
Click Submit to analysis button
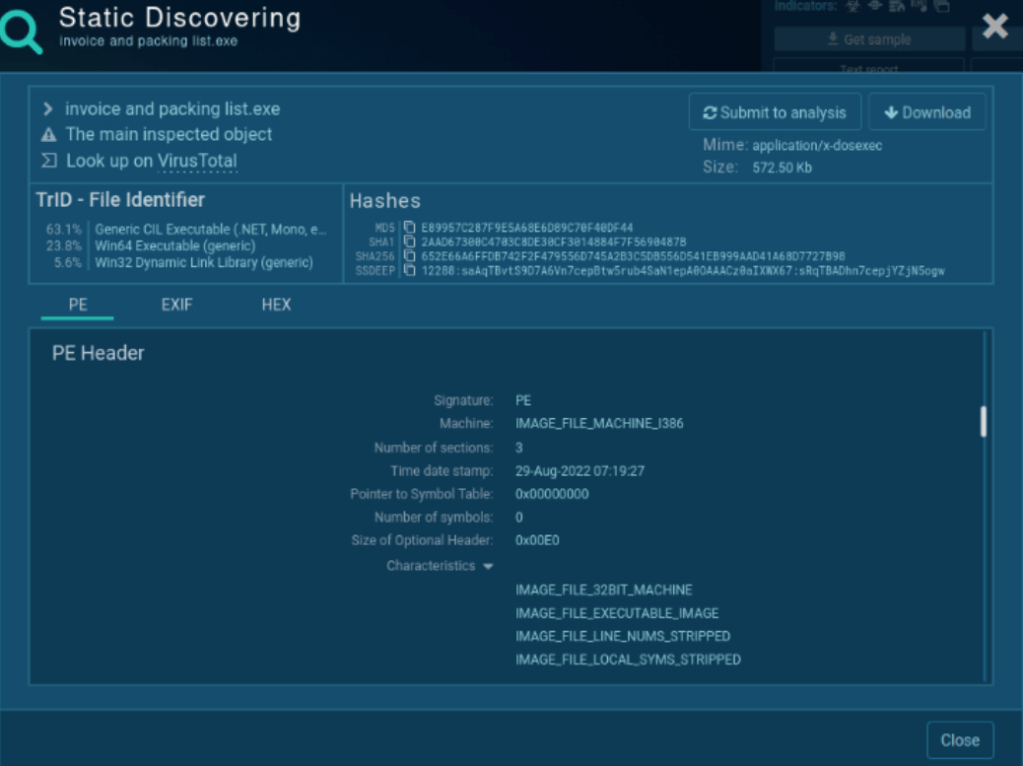tap(775, 113)
